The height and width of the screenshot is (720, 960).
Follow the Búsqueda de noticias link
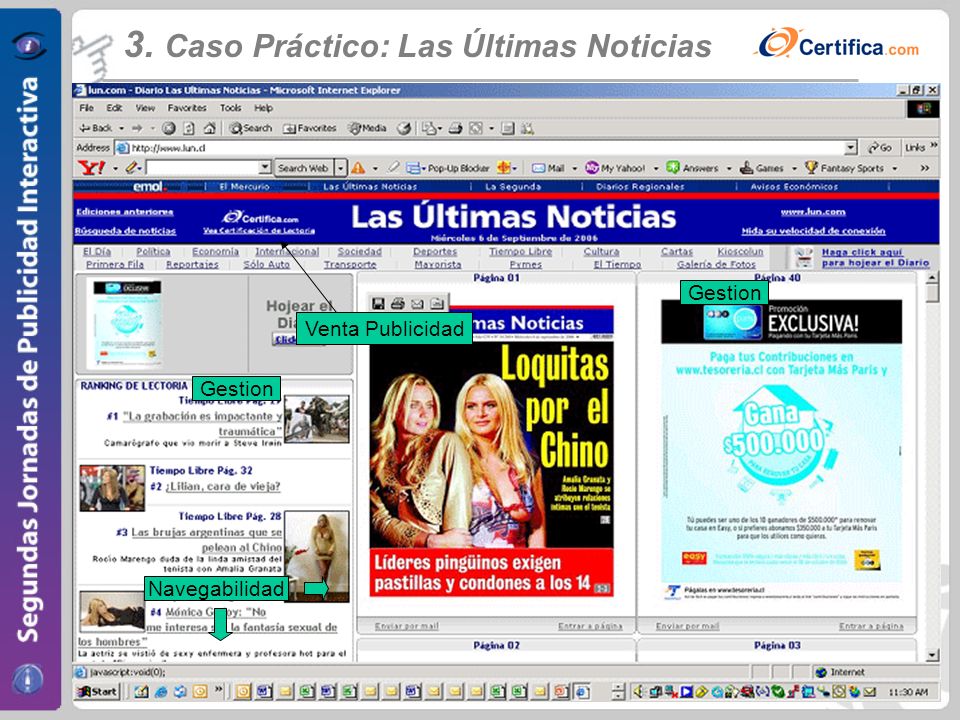point(126,231)
